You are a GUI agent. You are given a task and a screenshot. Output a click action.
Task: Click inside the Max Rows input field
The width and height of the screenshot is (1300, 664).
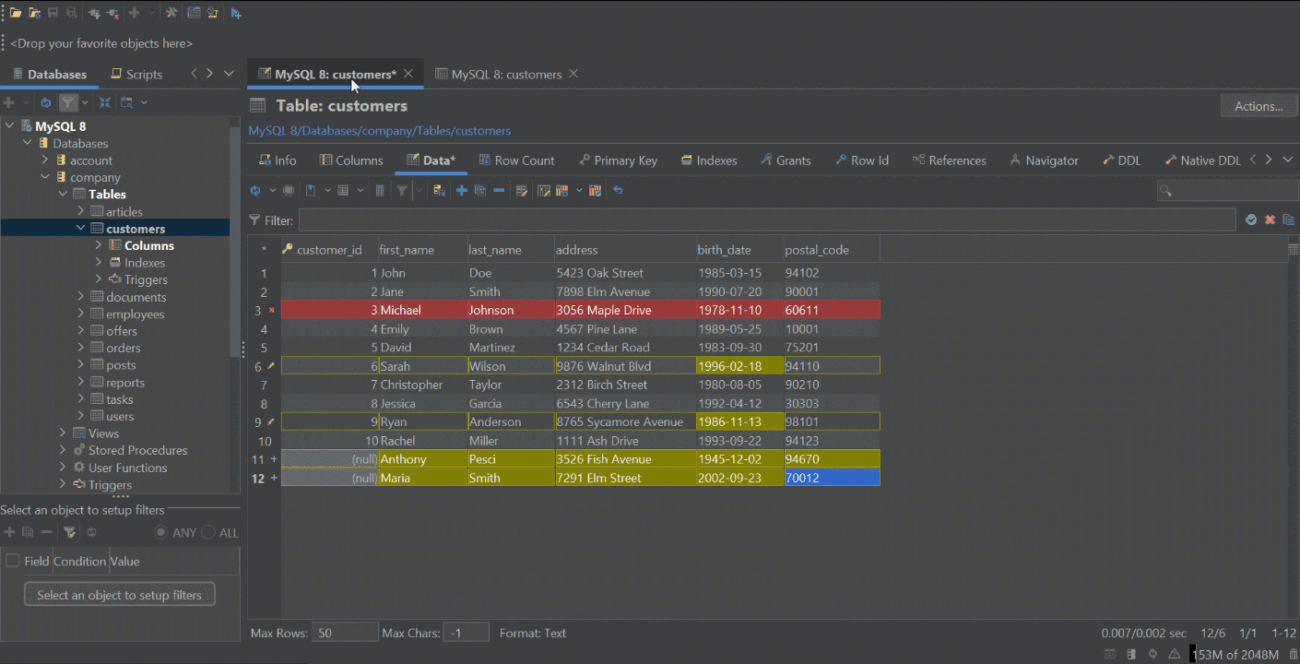345,632
